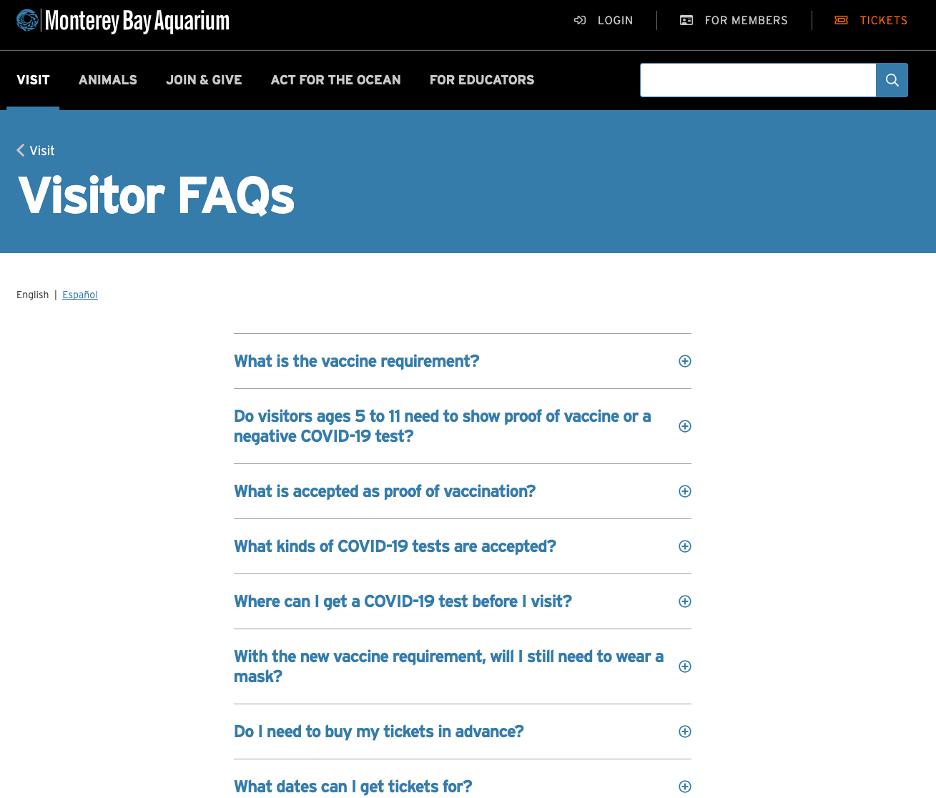Click the login arrow icon
The width and height of the screenshot is (936, 798).
(x=580, y=20)
